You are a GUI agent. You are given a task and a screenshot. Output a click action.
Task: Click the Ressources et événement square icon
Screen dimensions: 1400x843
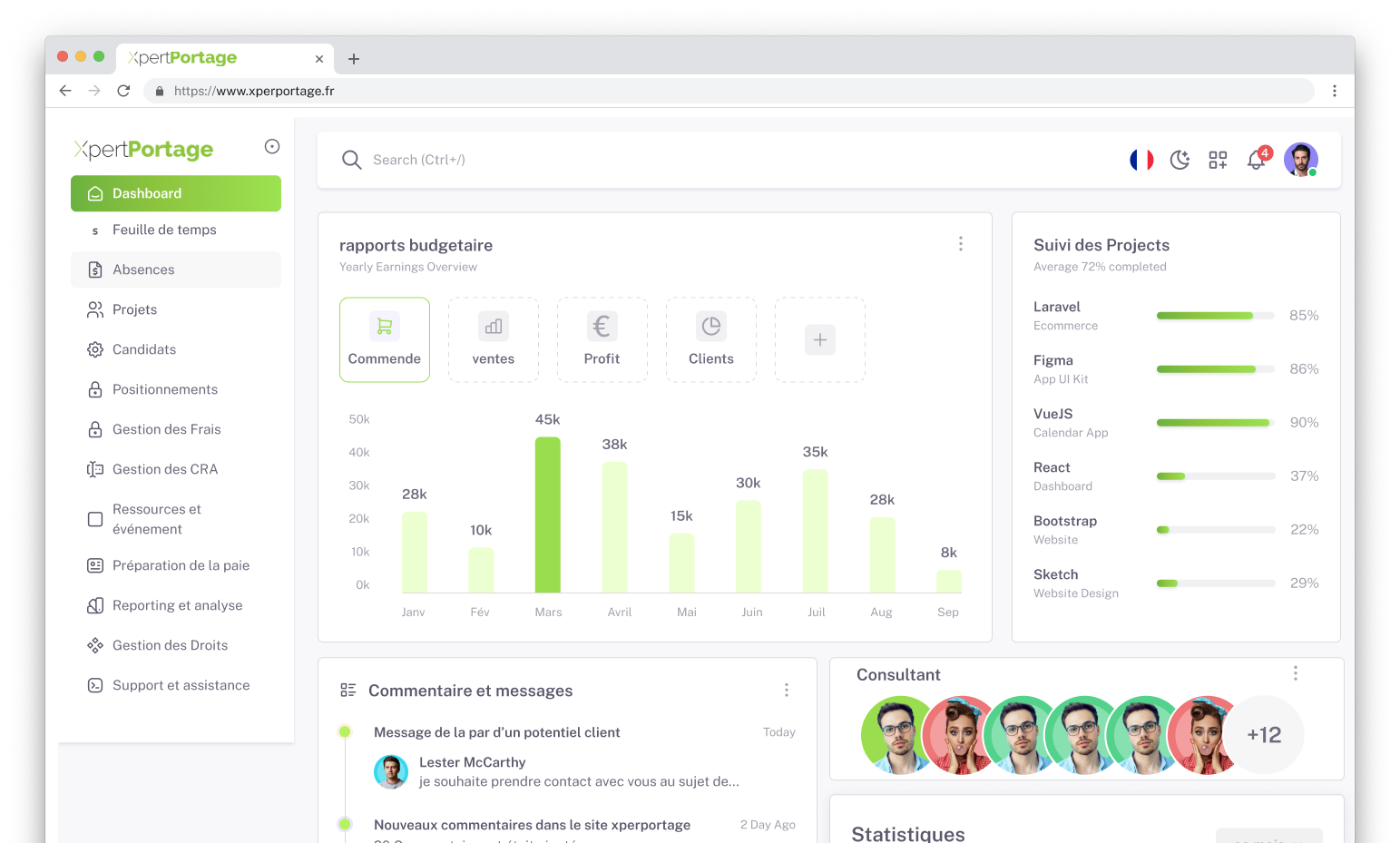tap(95, 519)
